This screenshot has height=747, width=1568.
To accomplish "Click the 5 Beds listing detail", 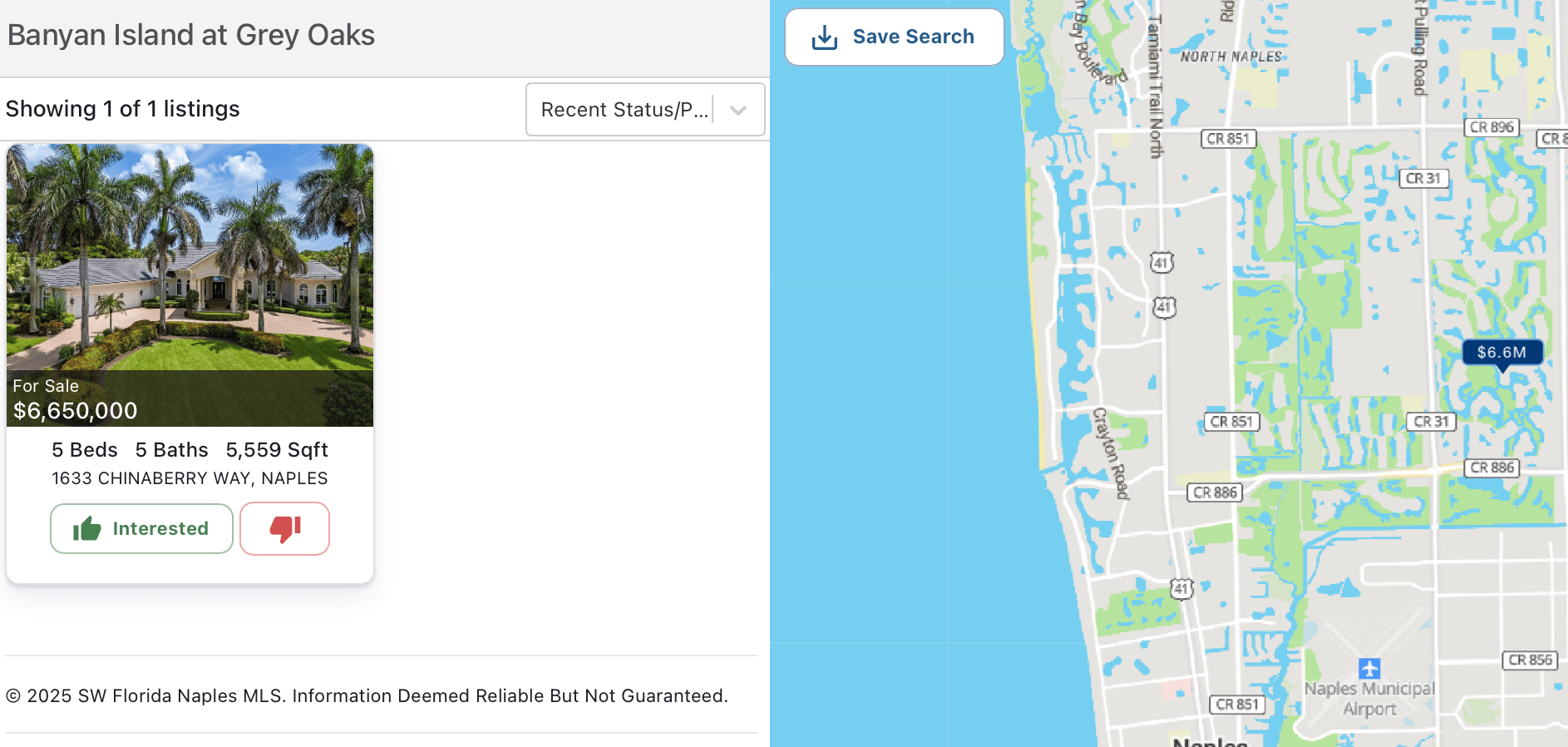I will pyautogui.click(x=85, y=450).
